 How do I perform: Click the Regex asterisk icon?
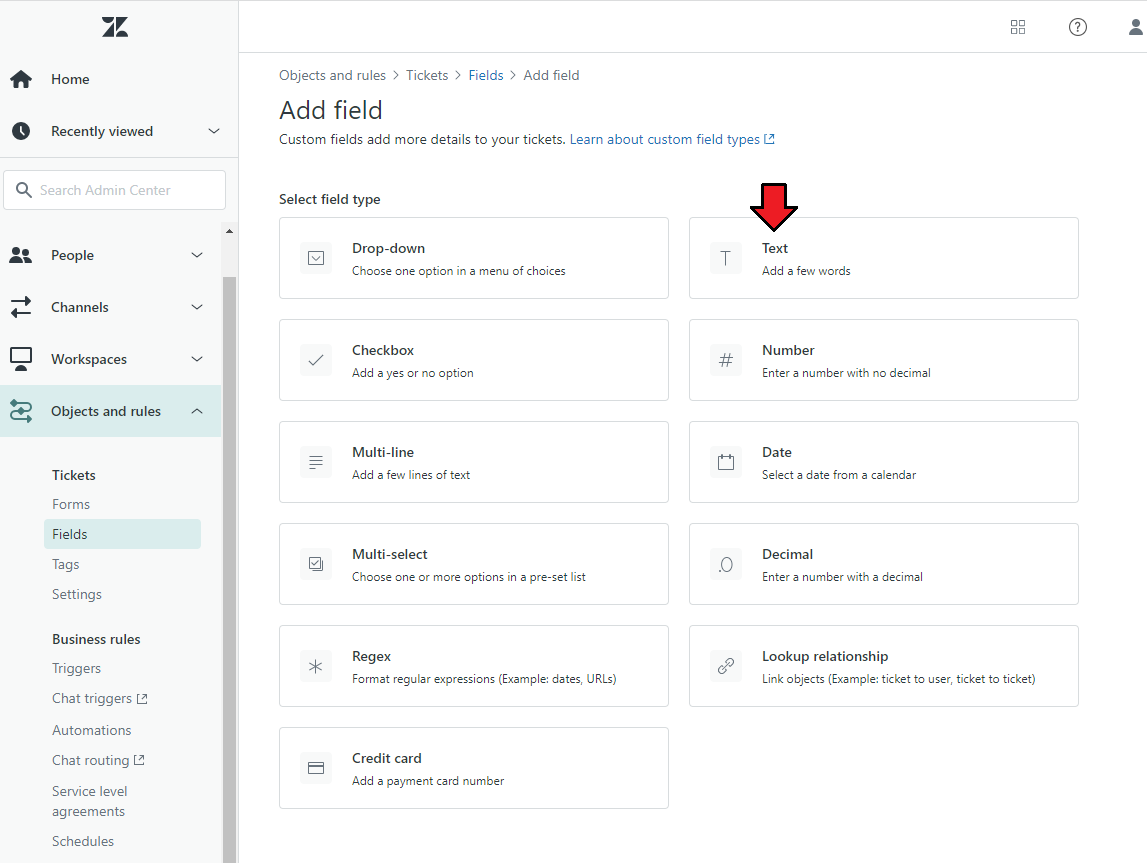tap(315, 666)
